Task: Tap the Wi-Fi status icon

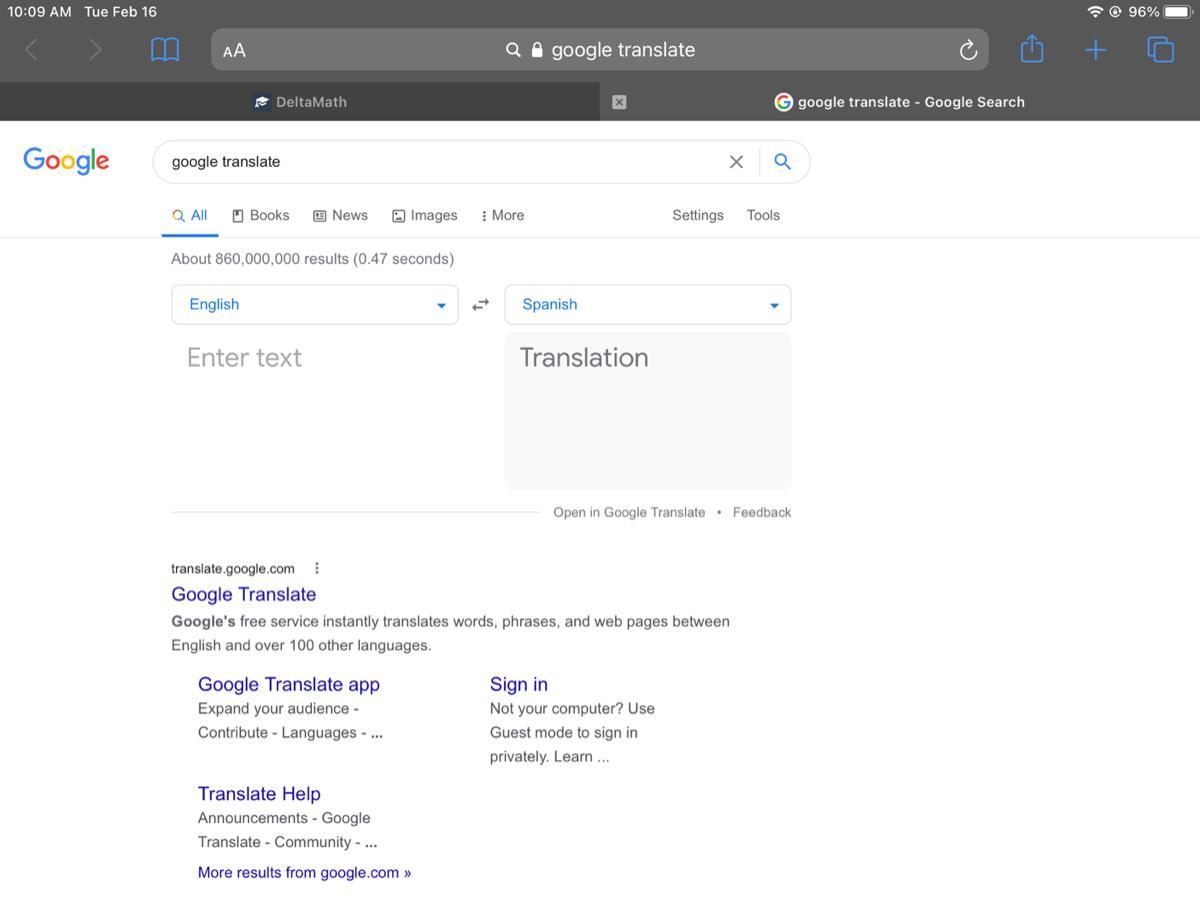Action: 1095,12
